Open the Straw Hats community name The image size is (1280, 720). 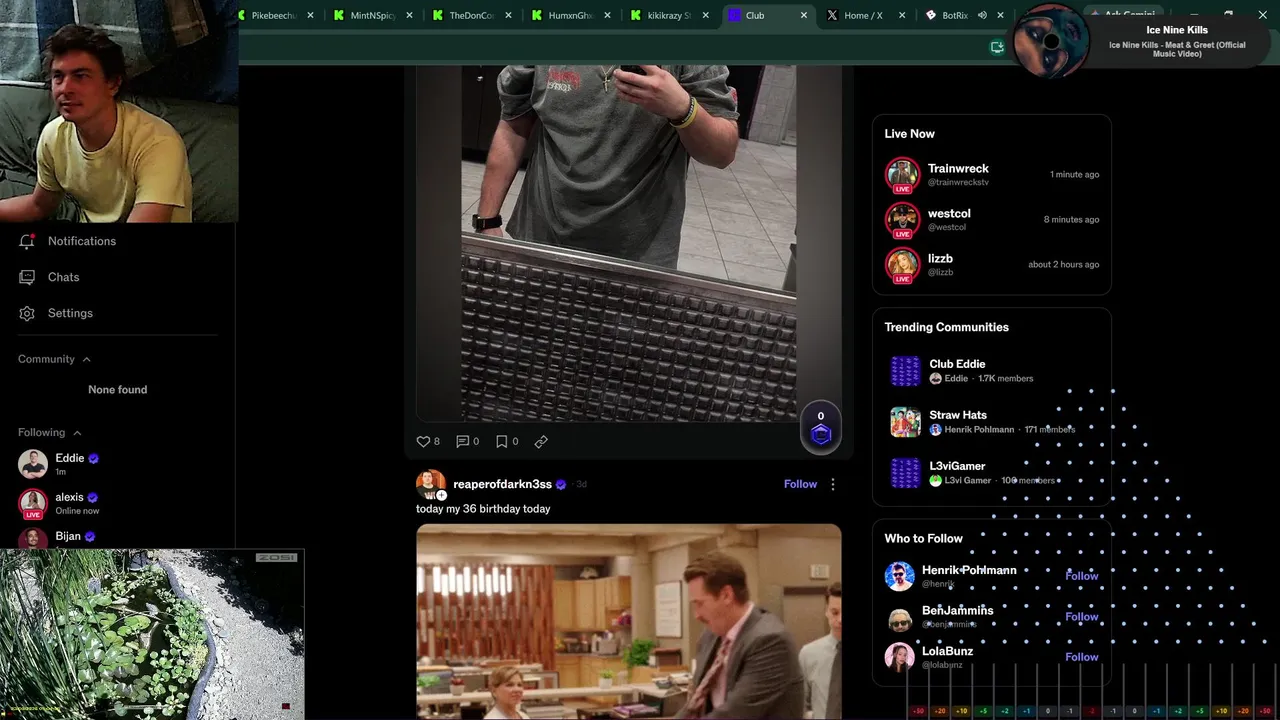(x=958, y=415)
